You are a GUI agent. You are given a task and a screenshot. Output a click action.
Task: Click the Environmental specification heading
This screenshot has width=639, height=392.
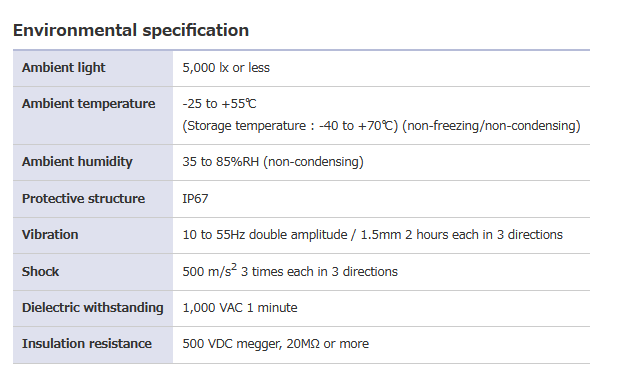tap(131, 31)
